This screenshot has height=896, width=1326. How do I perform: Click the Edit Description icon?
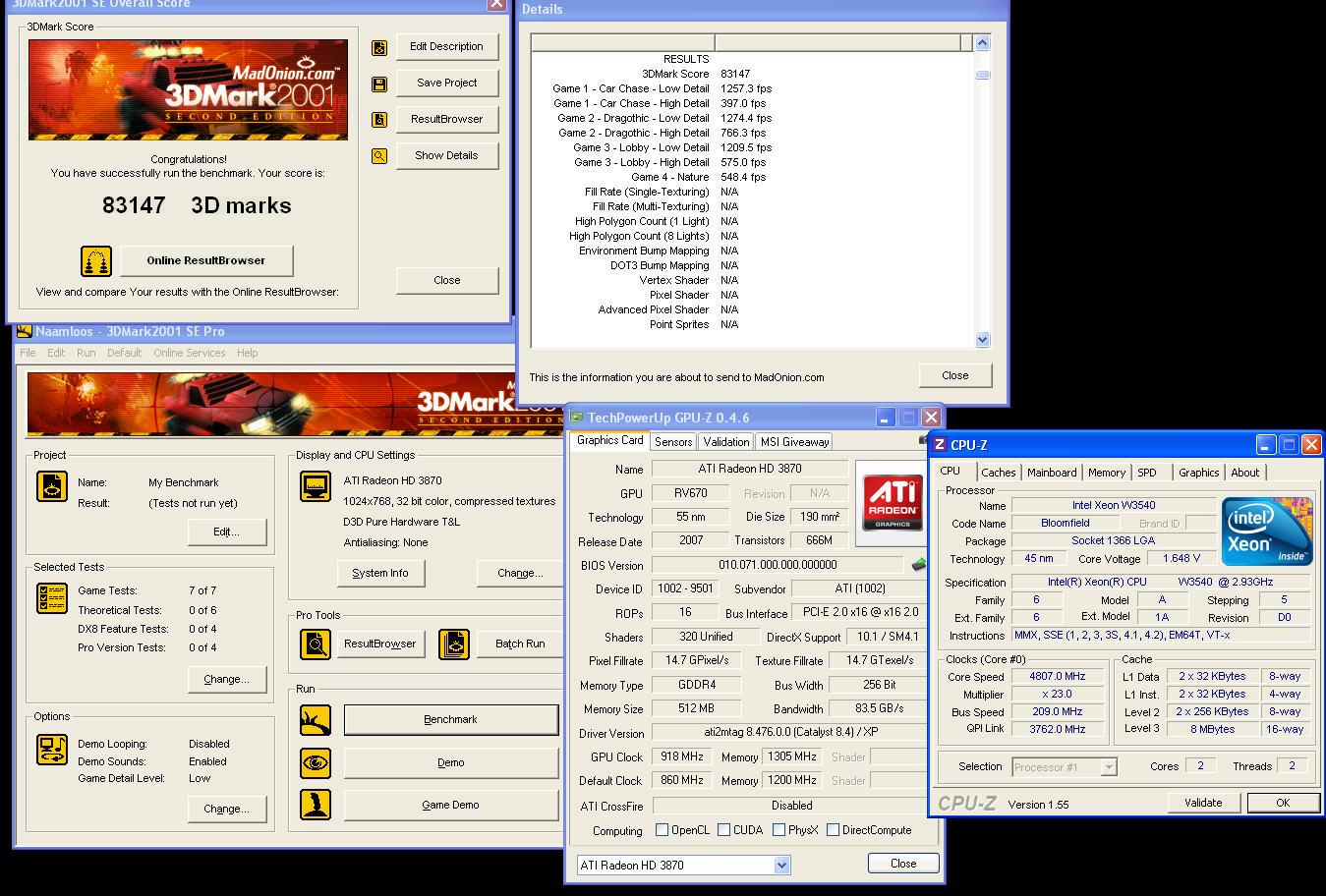[379, 47]
